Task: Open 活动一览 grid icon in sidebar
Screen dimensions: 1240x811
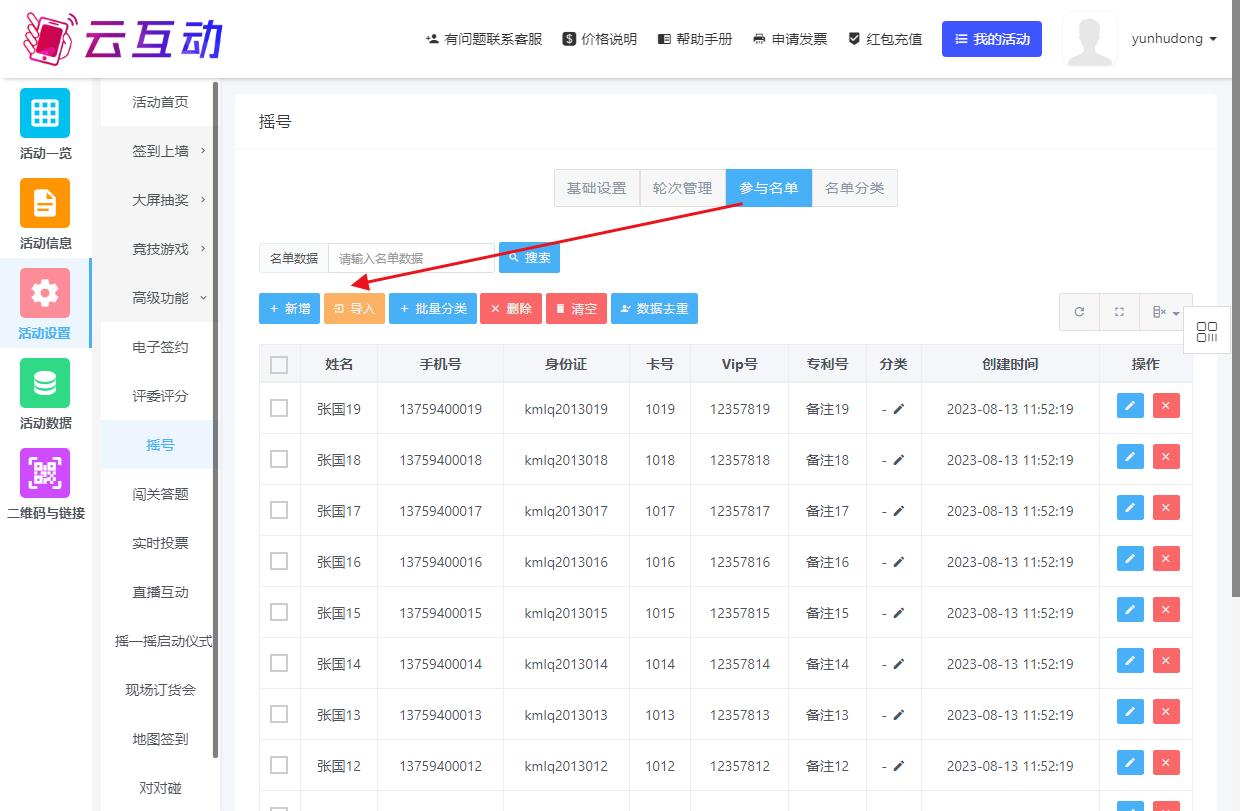Action: [x=45, y=113]
